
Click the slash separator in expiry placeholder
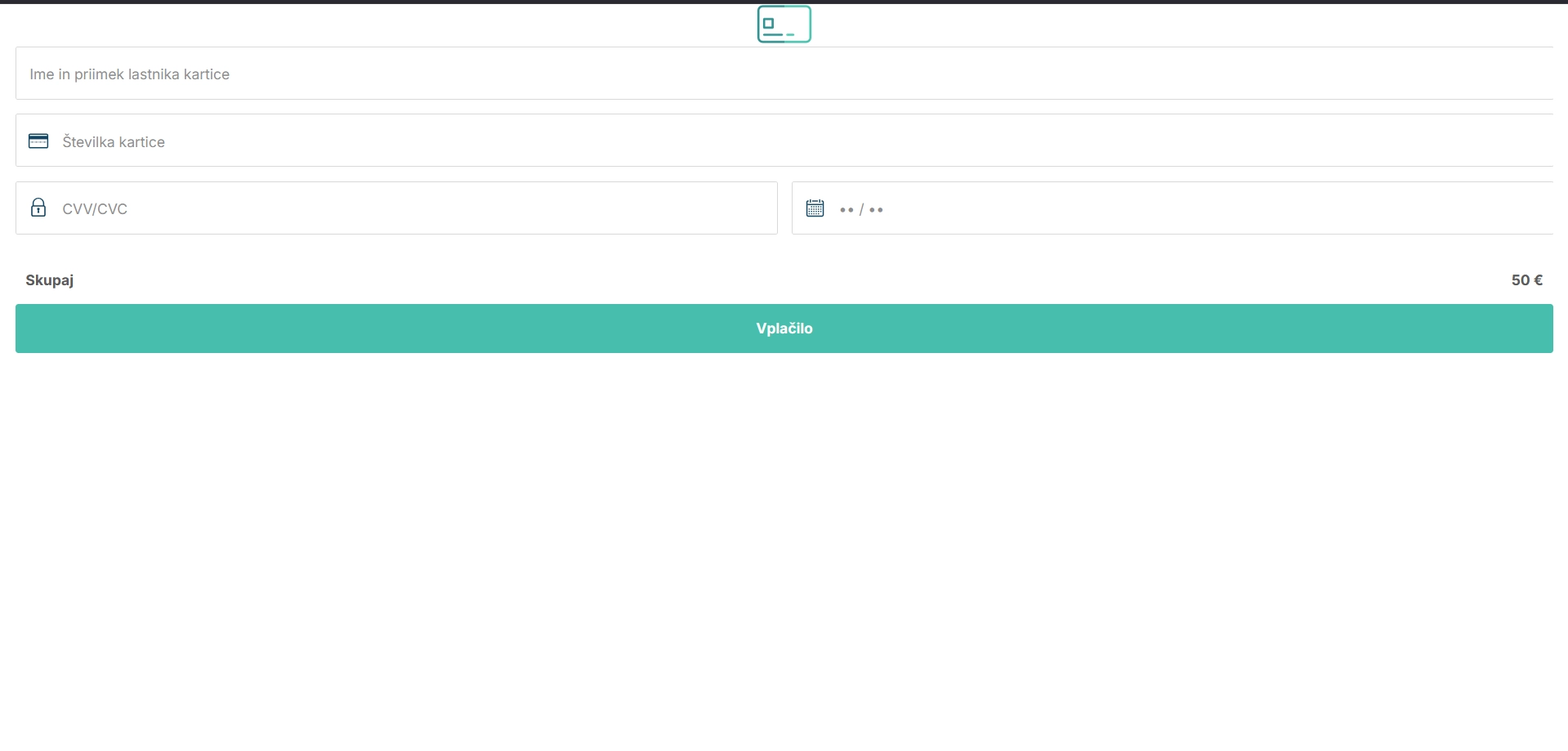(x=861, y=210)
